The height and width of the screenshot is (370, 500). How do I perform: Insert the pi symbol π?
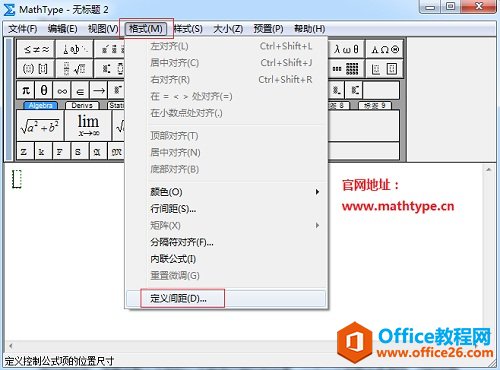coord(26,90)
